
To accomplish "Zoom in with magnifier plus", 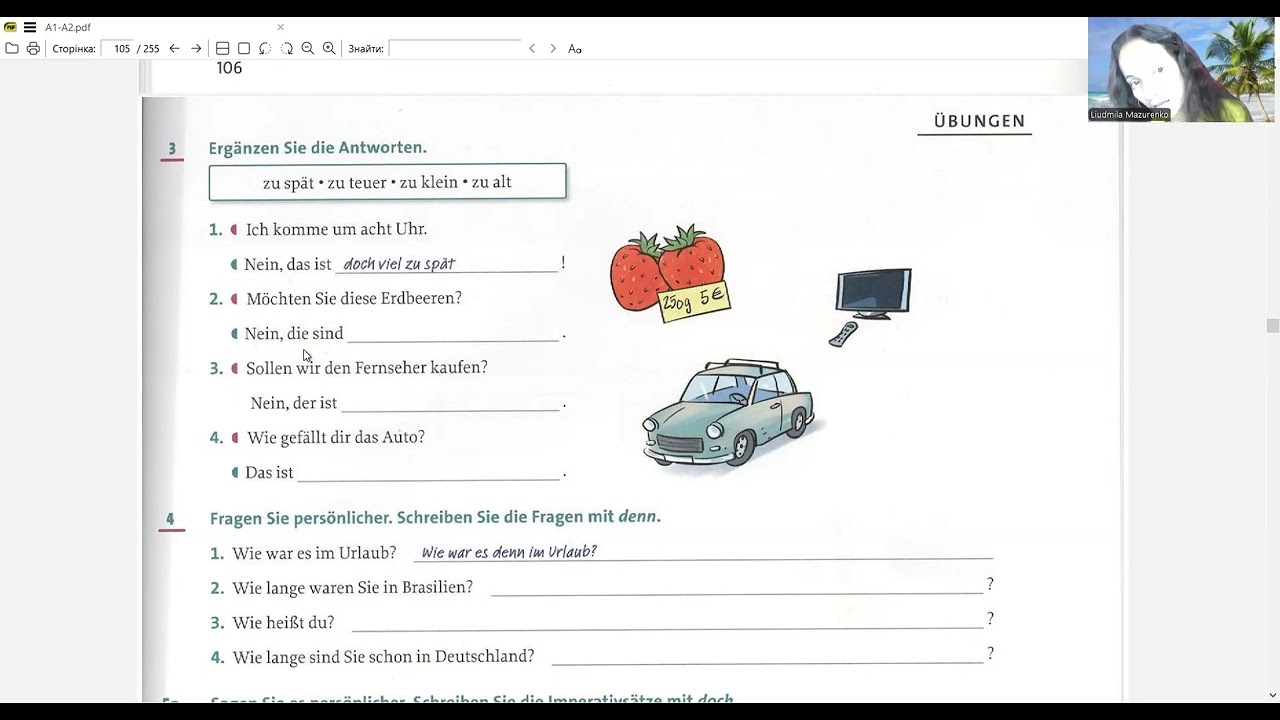I will [329, 48].
